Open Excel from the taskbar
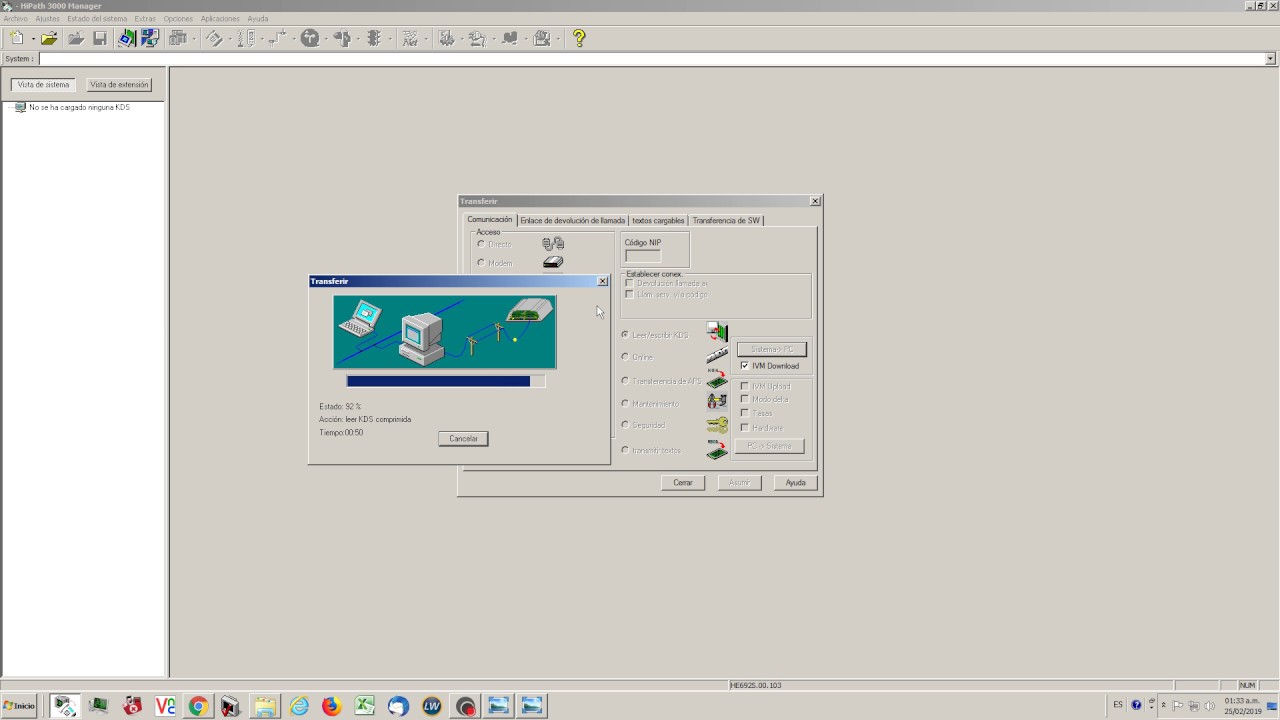Image resolution: width=1280 pixels, height=720 pixels. (x=365, y=707)
